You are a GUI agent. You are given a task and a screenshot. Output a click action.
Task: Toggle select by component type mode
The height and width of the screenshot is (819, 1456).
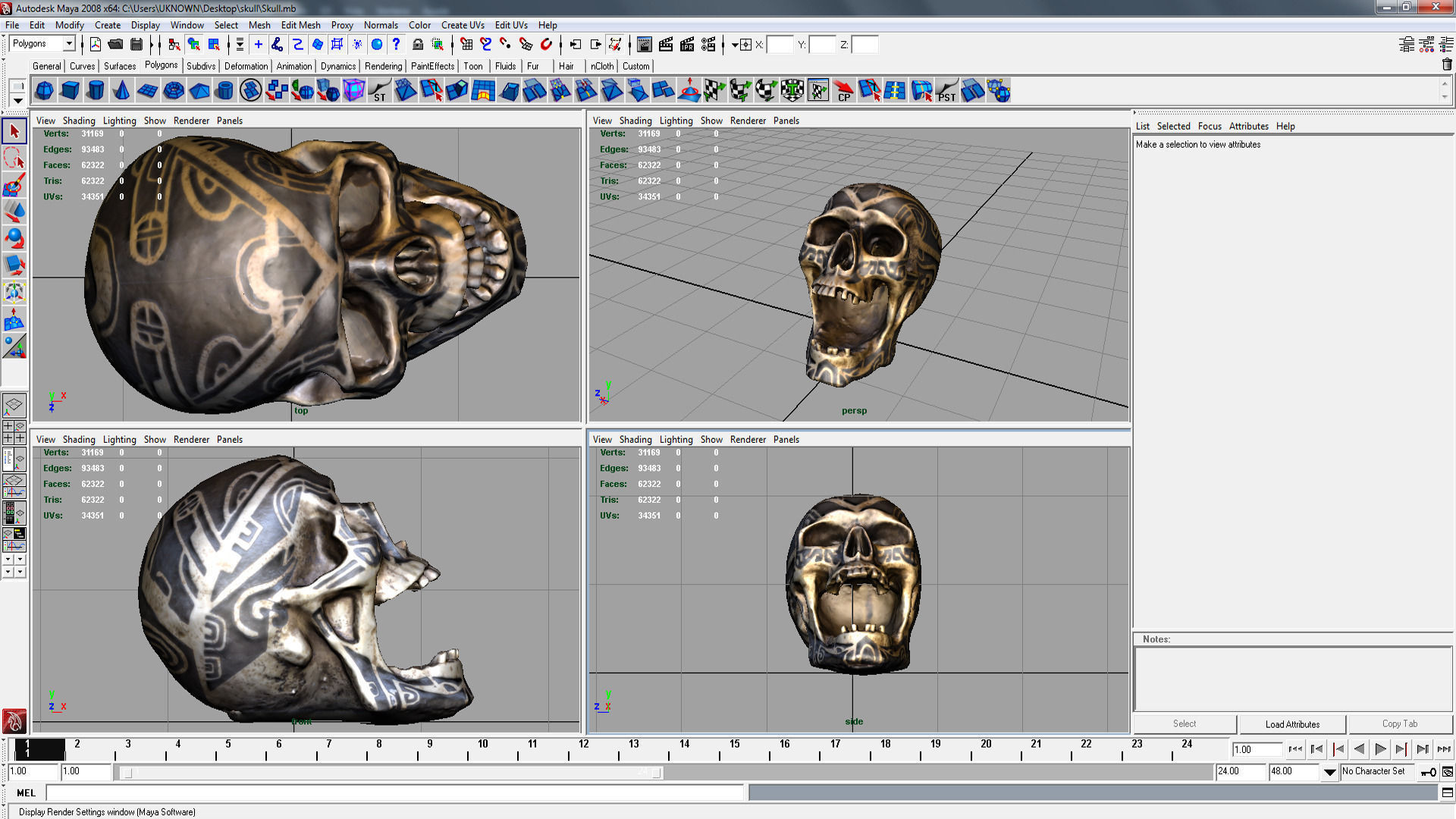point(214,45)
